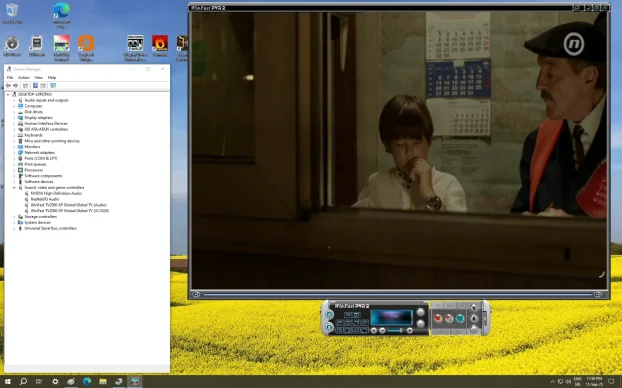Screen dimensions: 622x388
Task: Click the seek bar below the video
Action: click(x=397, y=294)
